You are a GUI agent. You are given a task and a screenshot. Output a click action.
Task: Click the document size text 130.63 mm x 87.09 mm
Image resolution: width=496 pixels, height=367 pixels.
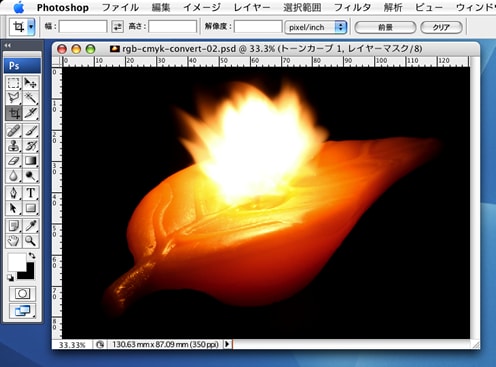(x=165, y=344)
